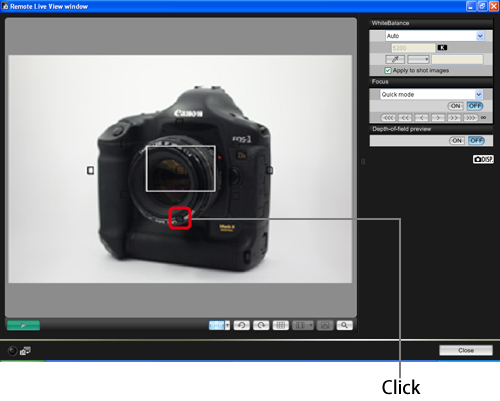Move focus far with >>> button
Image resolution: width=500 pixels, height=401 pixels.
tap(470, 118)
